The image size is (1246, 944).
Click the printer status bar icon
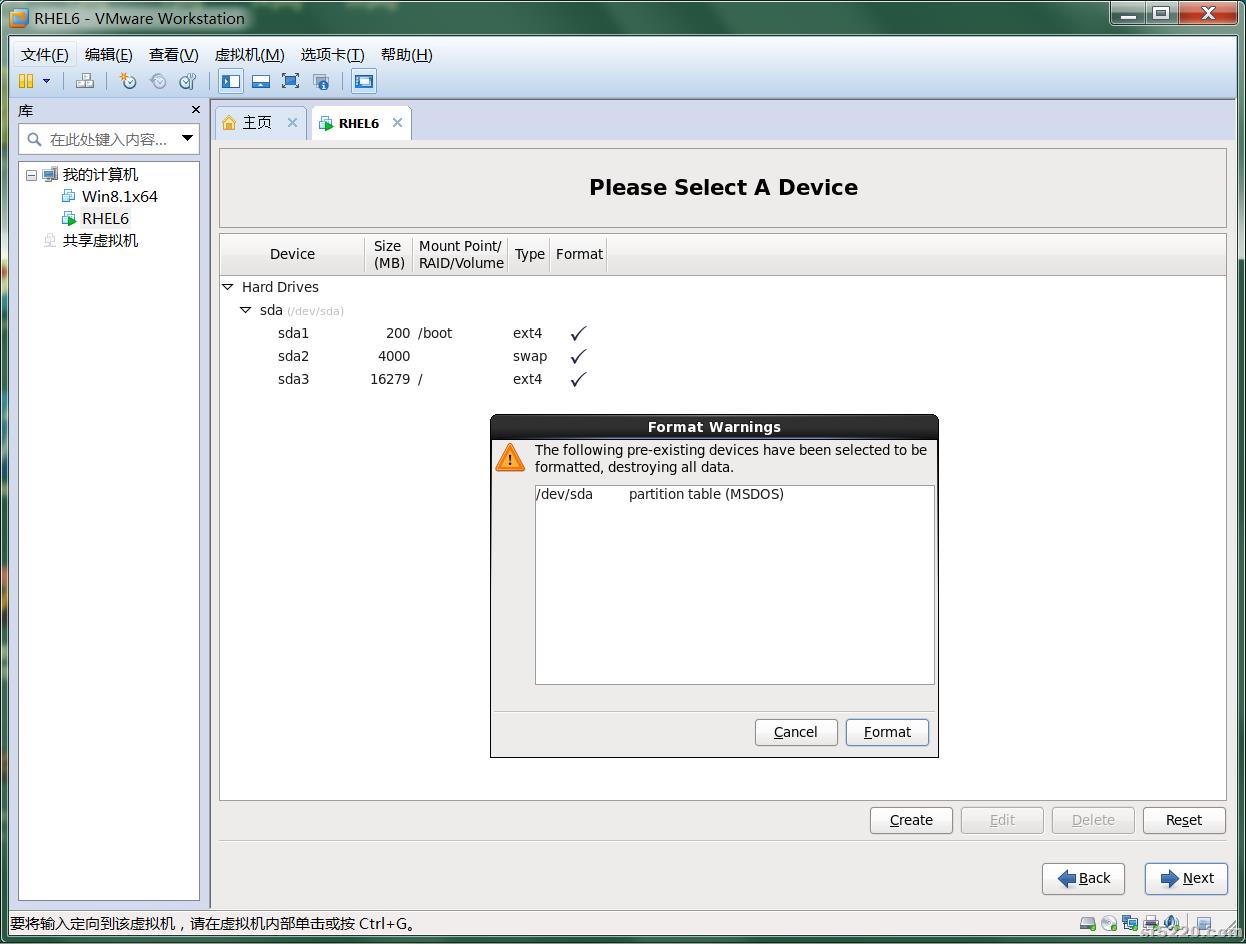(1151, 923)
